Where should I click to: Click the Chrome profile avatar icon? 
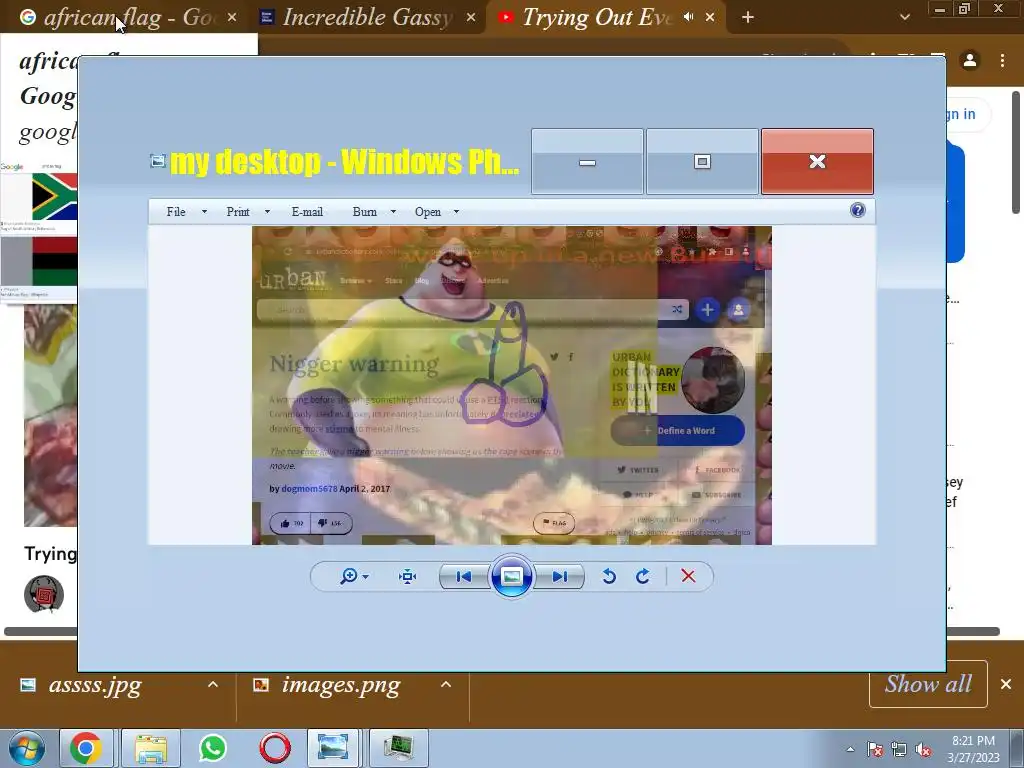[x=970, y=60]
